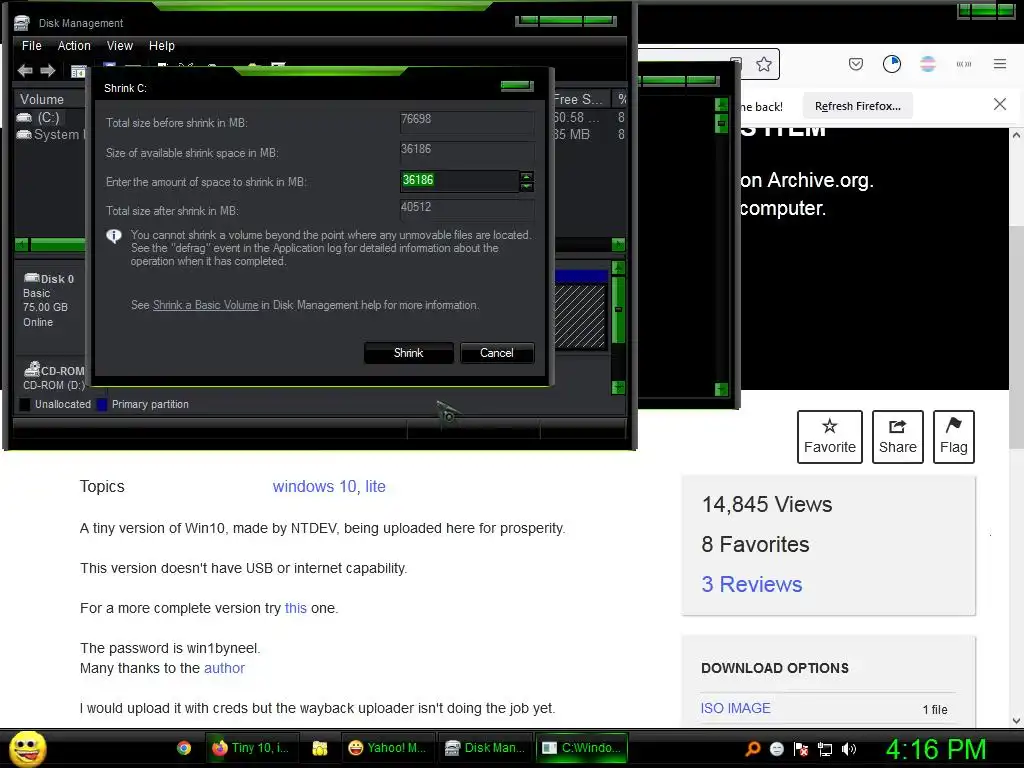The height and width of the screenshot is (768, 1024).
Task: Dismiss the Refresh Firefox notification bar
Action: coord(999,104)
